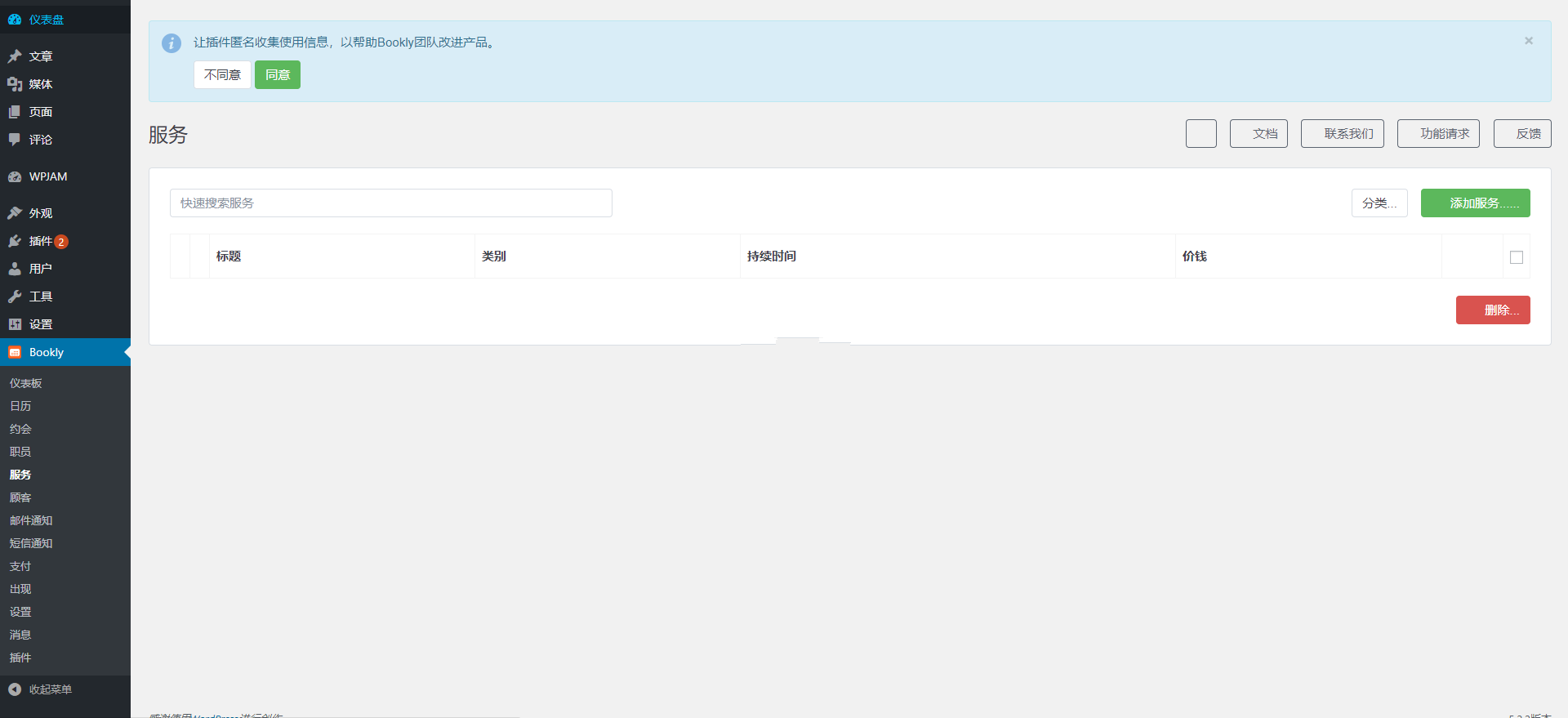Click the plug icon beside 插件
This screenshot has width=1568, height=718.
[15, 241]
